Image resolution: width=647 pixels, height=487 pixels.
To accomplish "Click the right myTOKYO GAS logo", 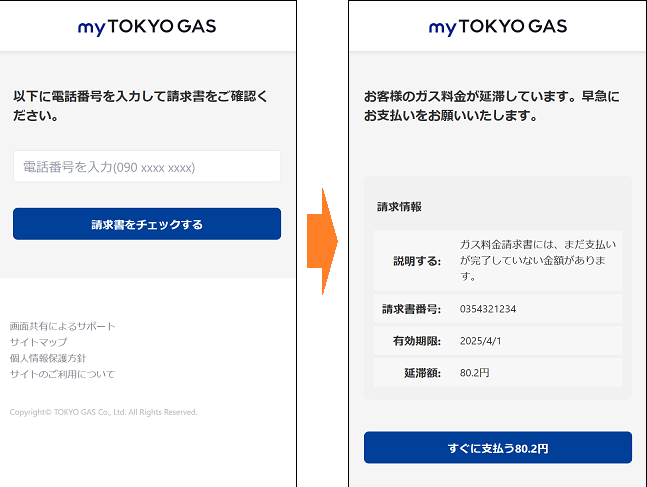I will [x=498, y=27].
